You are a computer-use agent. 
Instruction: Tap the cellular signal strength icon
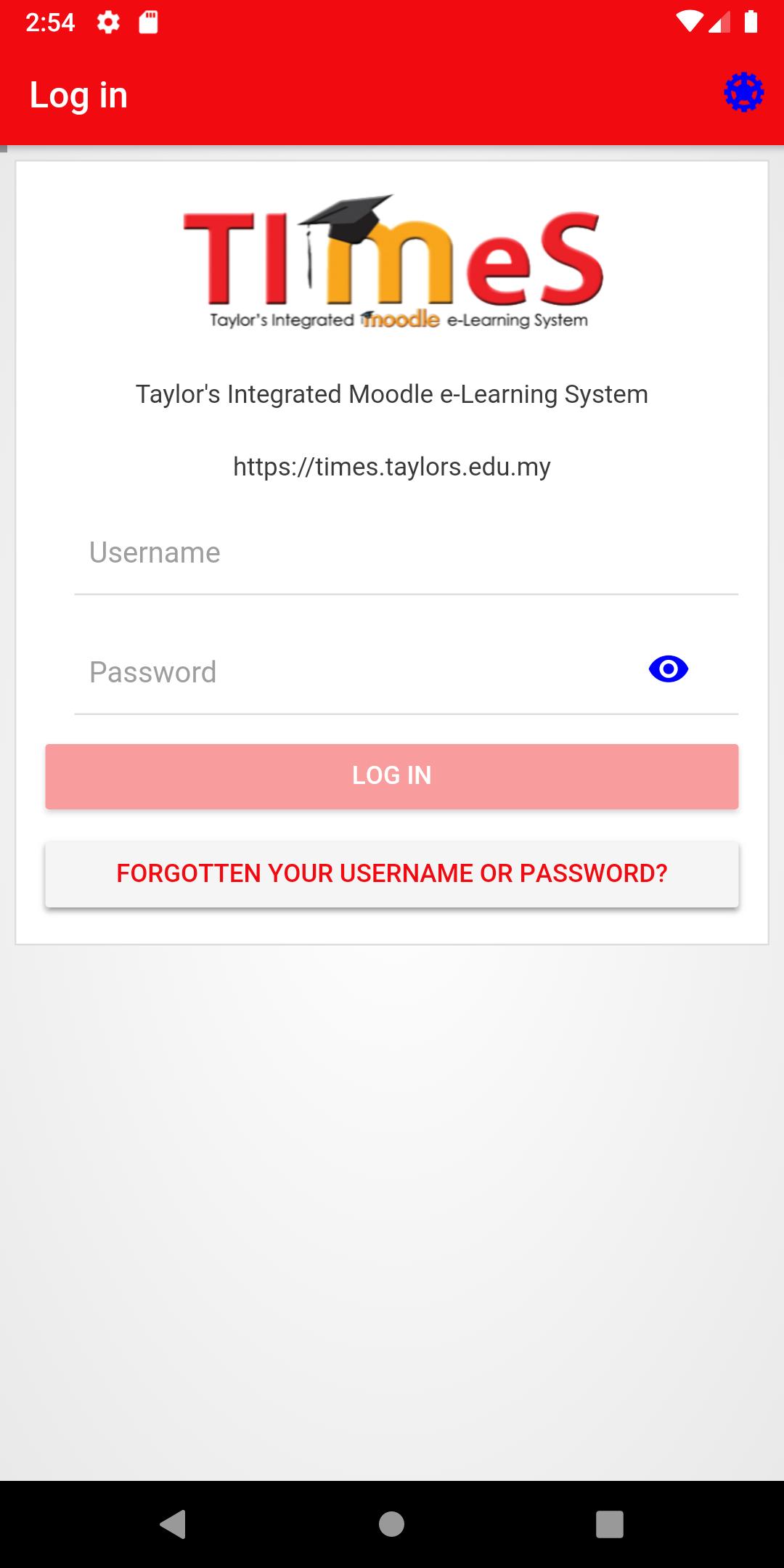click(719, 22)
